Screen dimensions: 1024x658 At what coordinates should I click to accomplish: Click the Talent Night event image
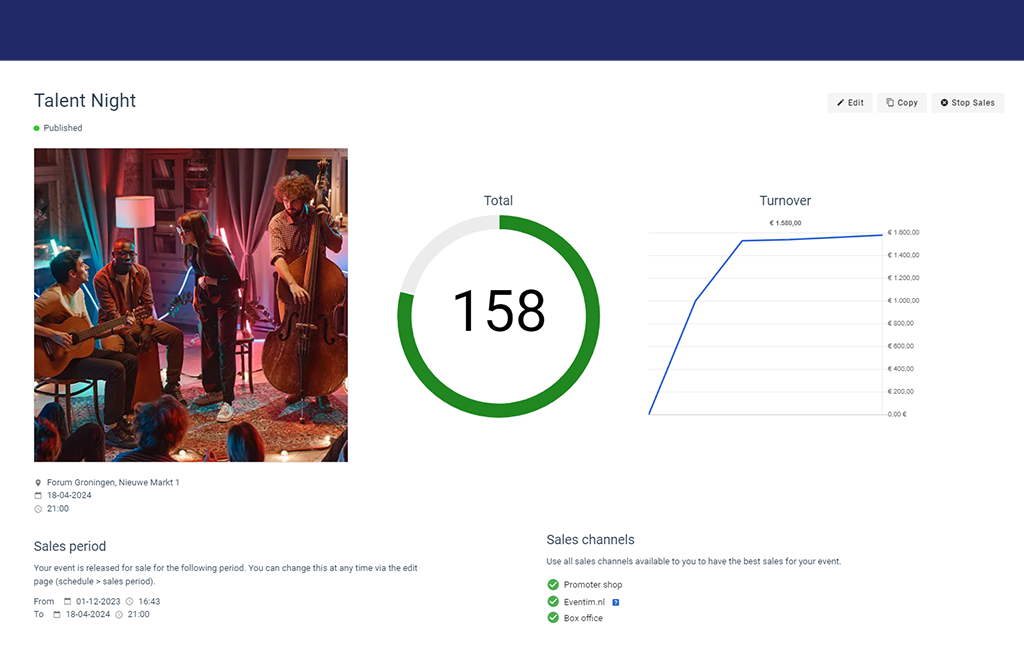coord(191,305)
